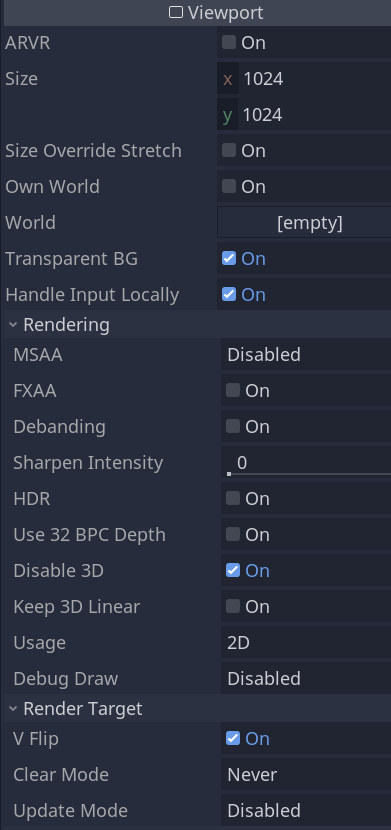Enable HDR rendering checkbox
This screenshot has height=830, width=391.
coord(233,499)
